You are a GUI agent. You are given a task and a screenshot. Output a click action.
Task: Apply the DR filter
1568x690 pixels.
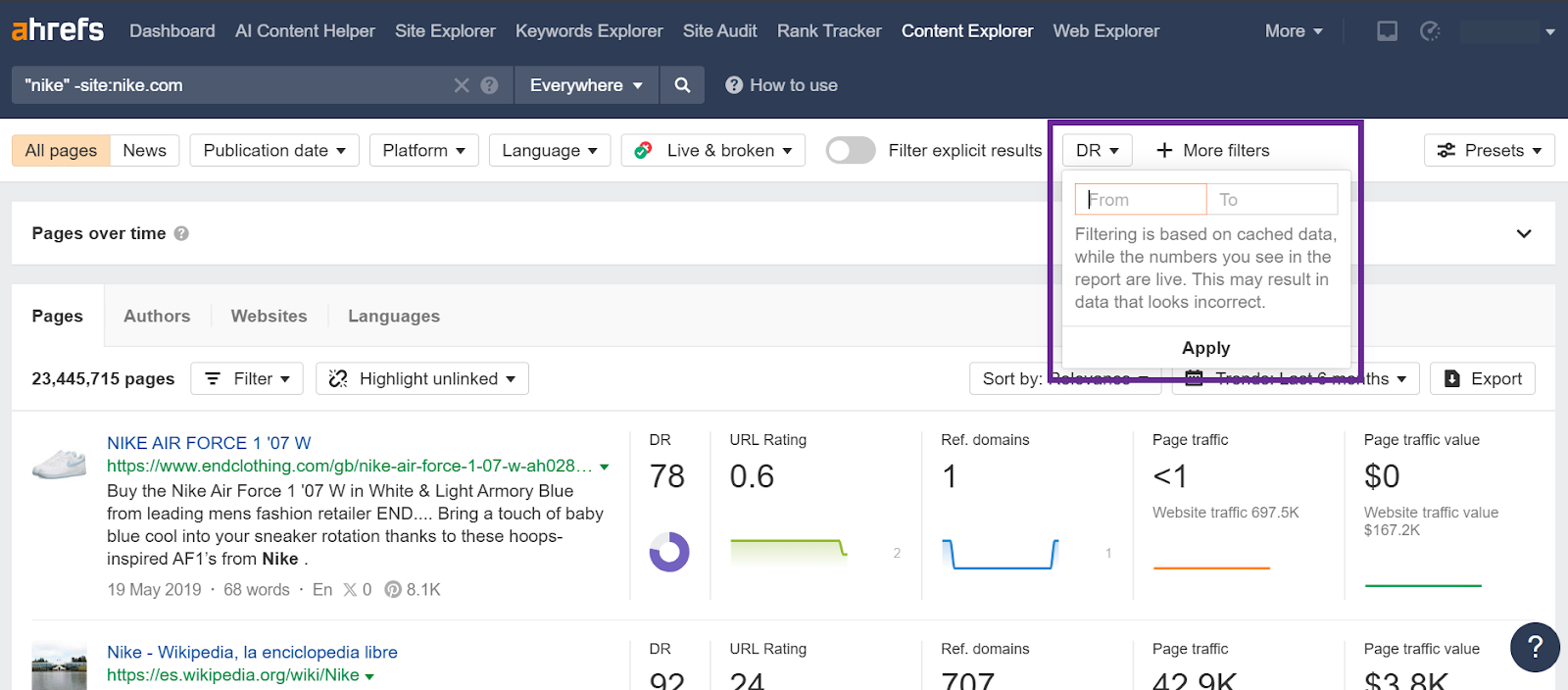tap(1206, 348)
